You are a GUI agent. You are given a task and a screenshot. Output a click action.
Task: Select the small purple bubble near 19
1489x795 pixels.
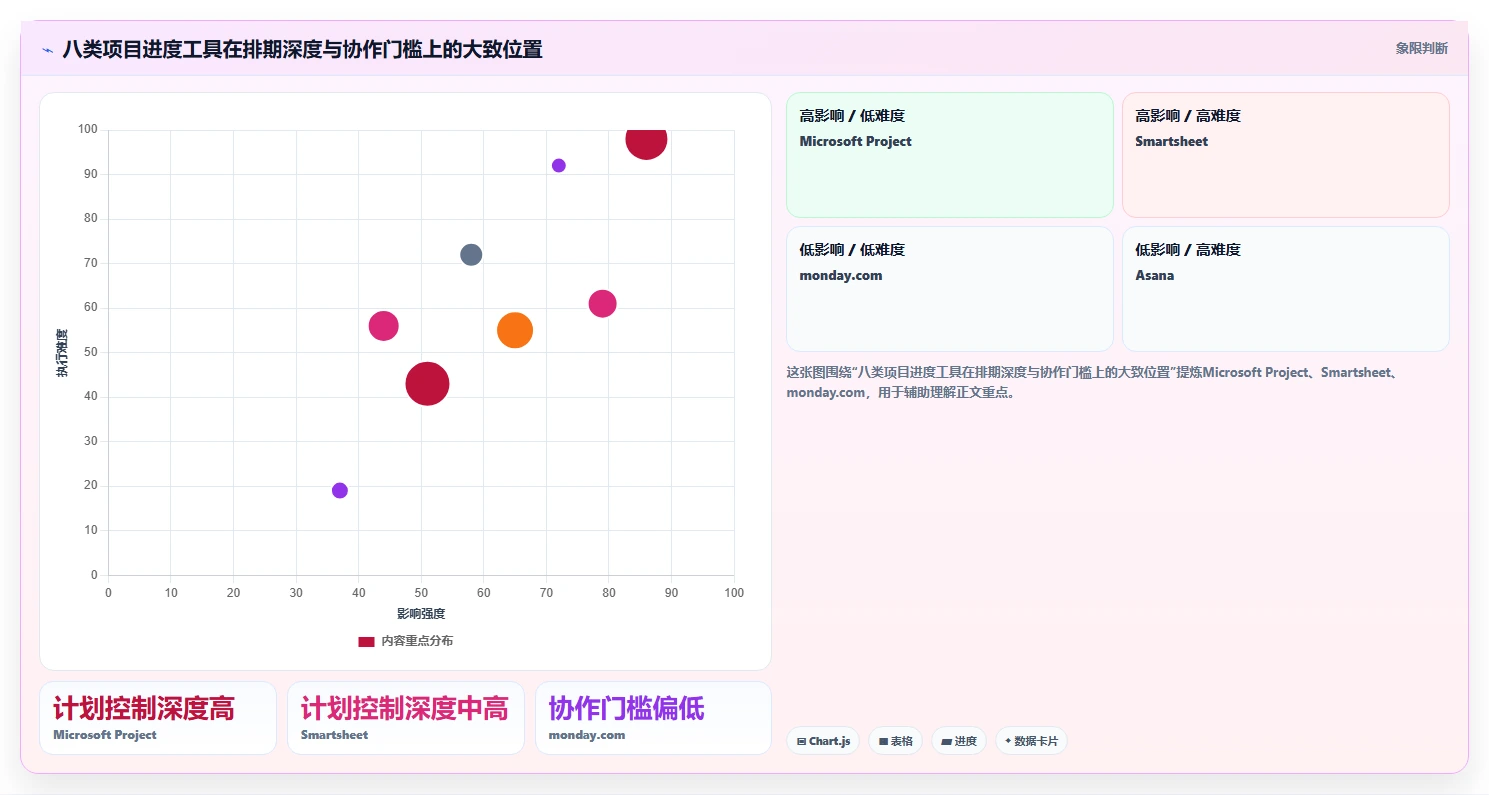340,491
